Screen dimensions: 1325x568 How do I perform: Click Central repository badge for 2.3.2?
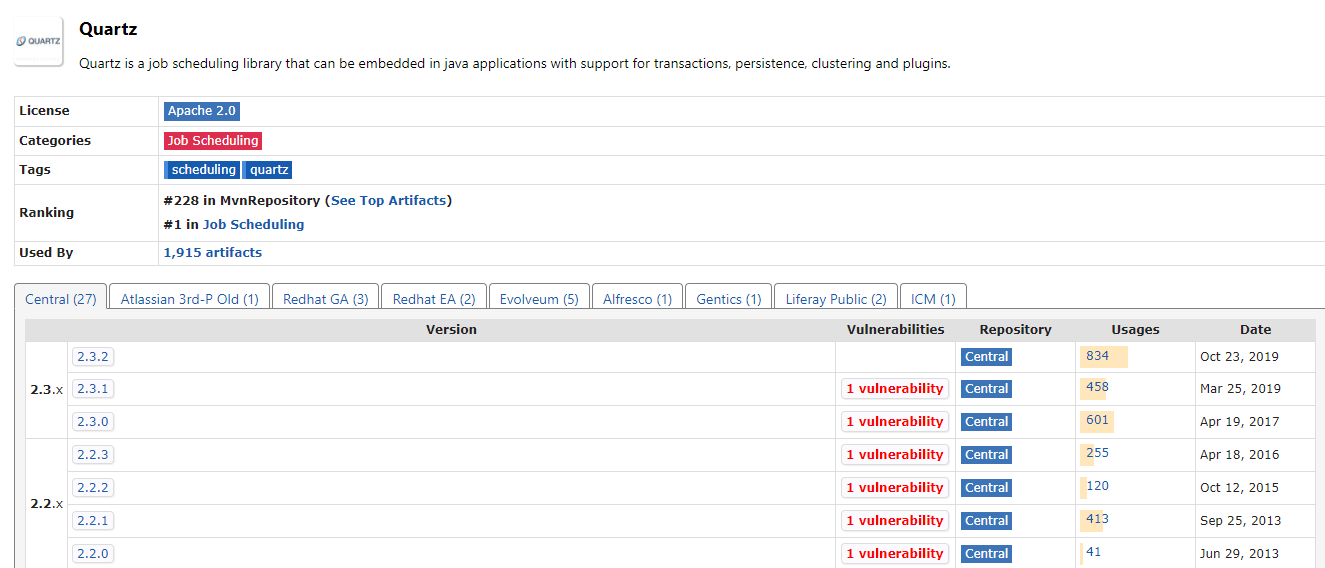click(x=986, y=357)
